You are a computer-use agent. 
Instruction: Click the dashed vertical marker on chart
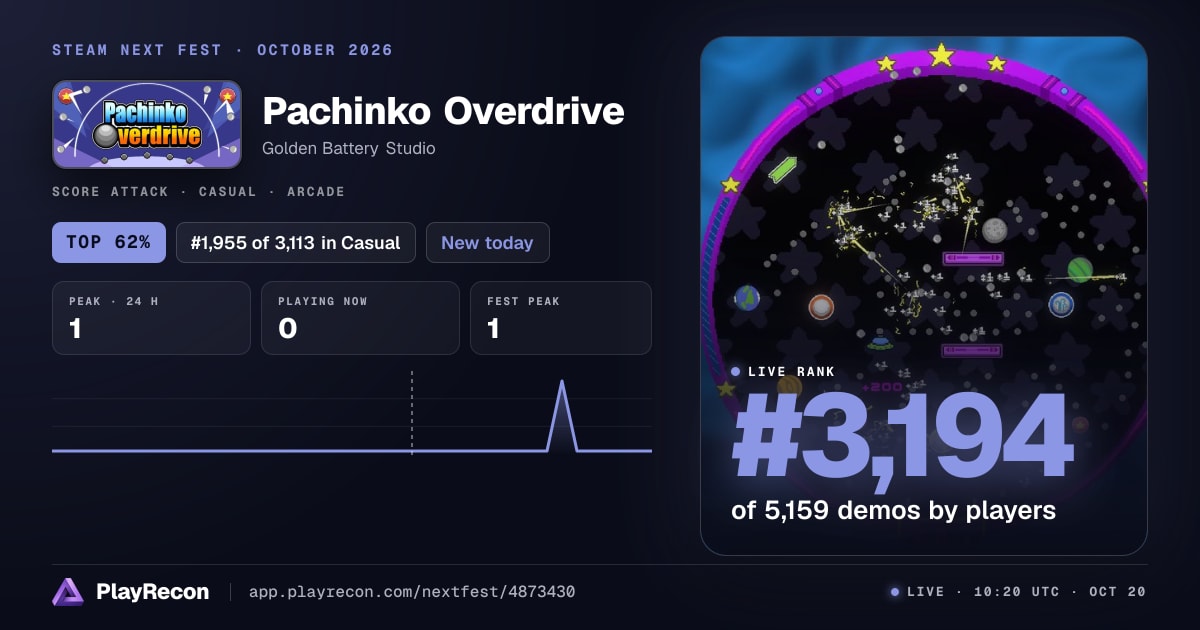pos(412,413)
